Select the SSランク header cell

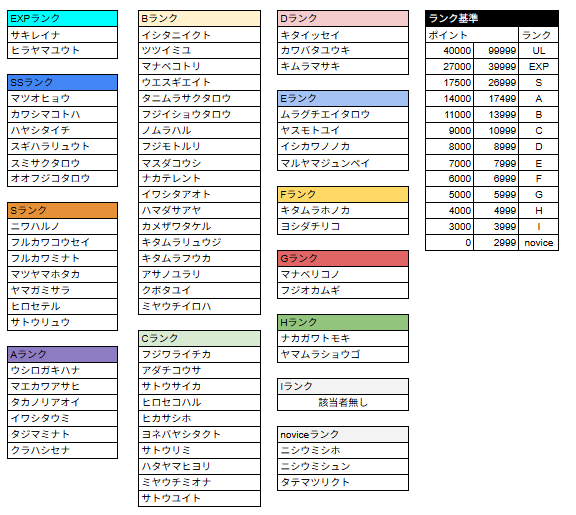(62, 82)
